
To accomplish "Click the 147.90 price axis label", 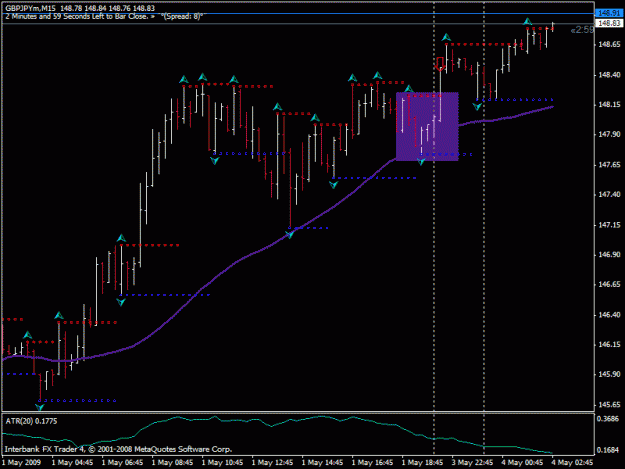I will click(609, 134).
